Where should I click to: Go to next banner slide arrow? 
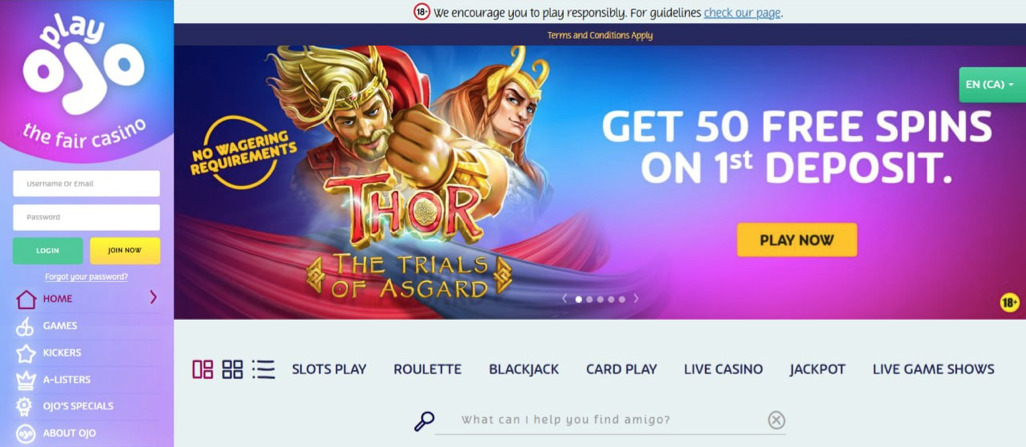[x=635, y=298]
